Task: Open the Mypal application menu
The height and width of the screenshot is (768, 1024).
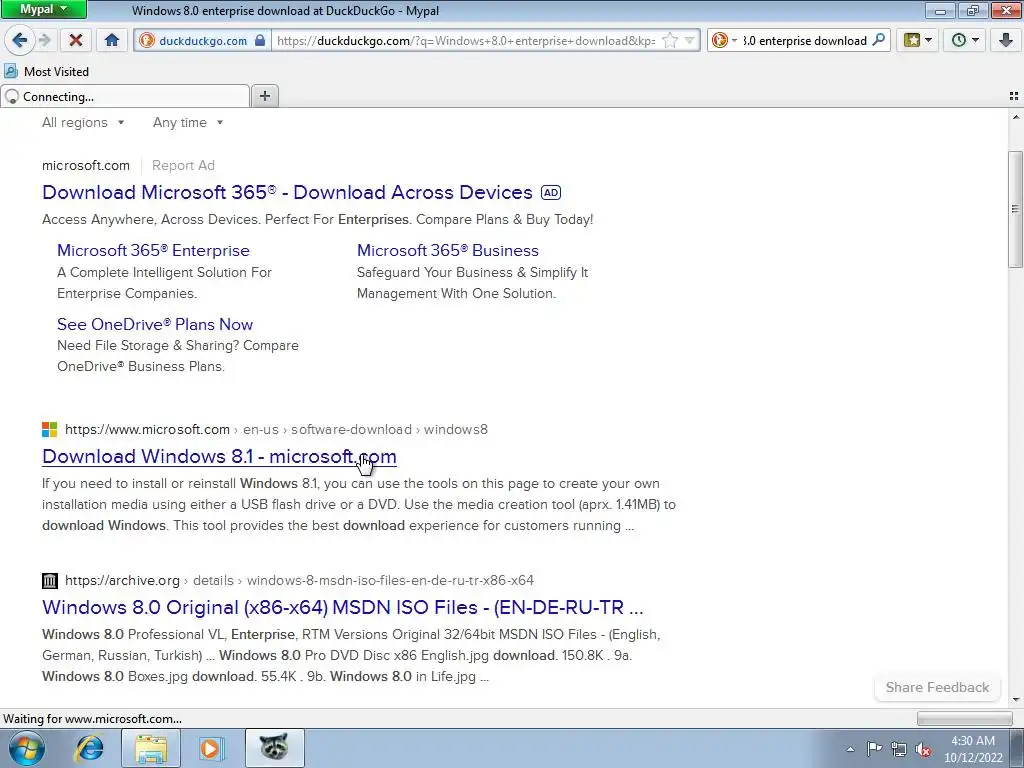Action: [x=43, y=9]
